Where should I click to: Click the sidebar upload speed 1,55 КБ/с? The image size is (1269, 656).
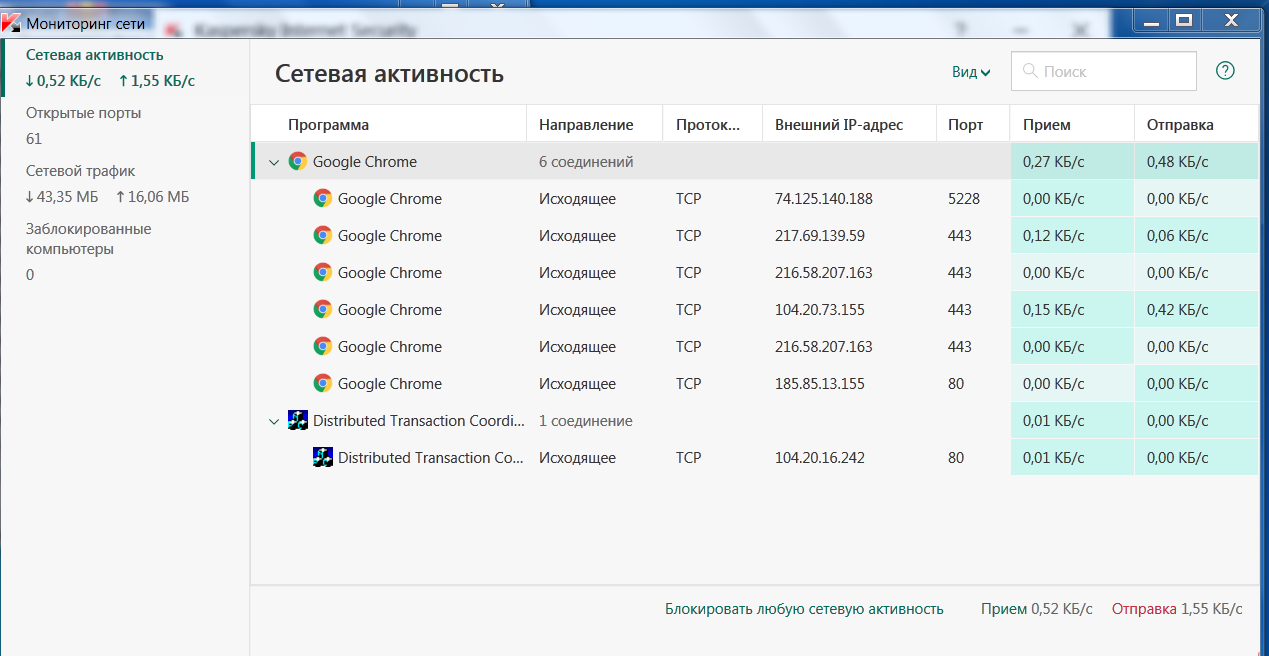pyautogui.click(x=157, y=81)
